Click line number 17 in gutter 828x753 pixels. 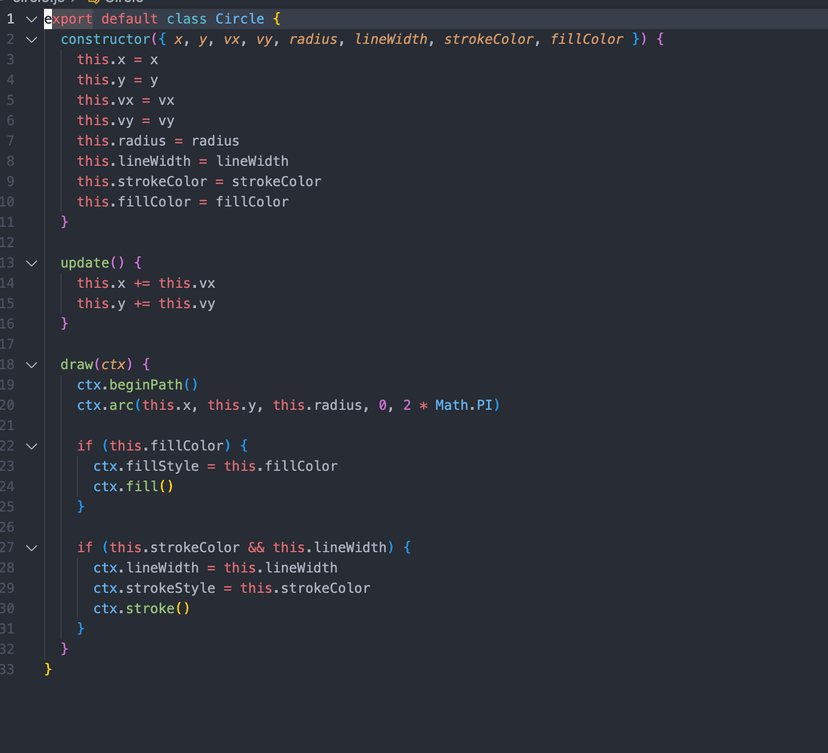(7, 344)
